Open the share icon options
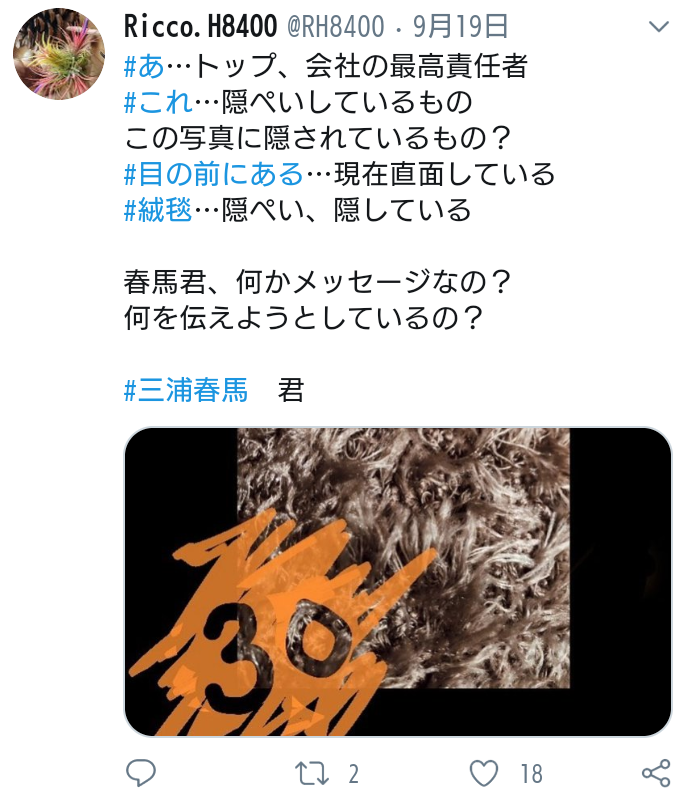 click(656, 773)
